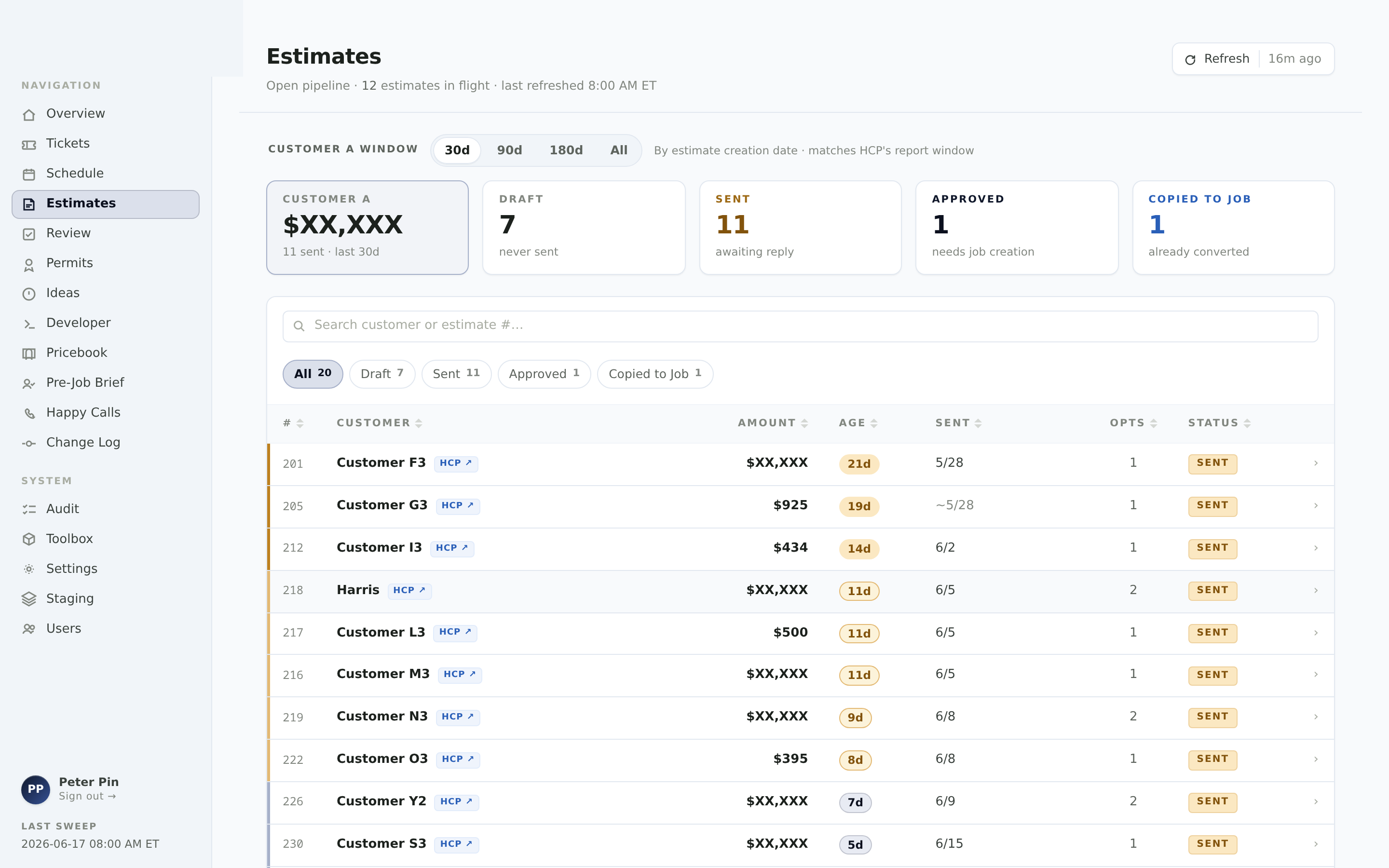The image size is (1389, 868).
Task: Click the search magnifier icon
Action: [299, 326]
